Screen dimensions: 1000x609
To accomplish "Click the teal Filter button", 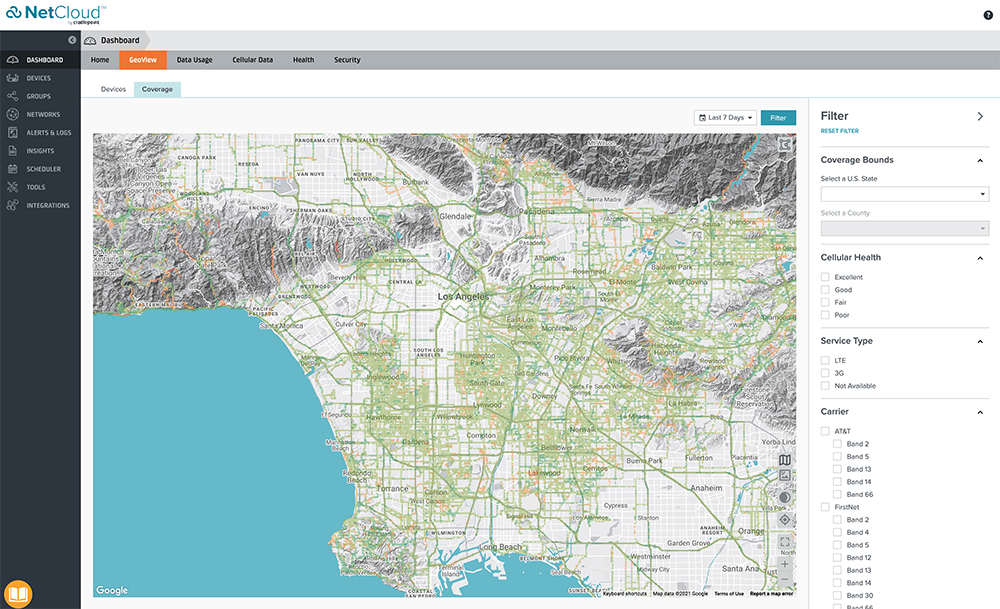I will [x=778, y=118].
